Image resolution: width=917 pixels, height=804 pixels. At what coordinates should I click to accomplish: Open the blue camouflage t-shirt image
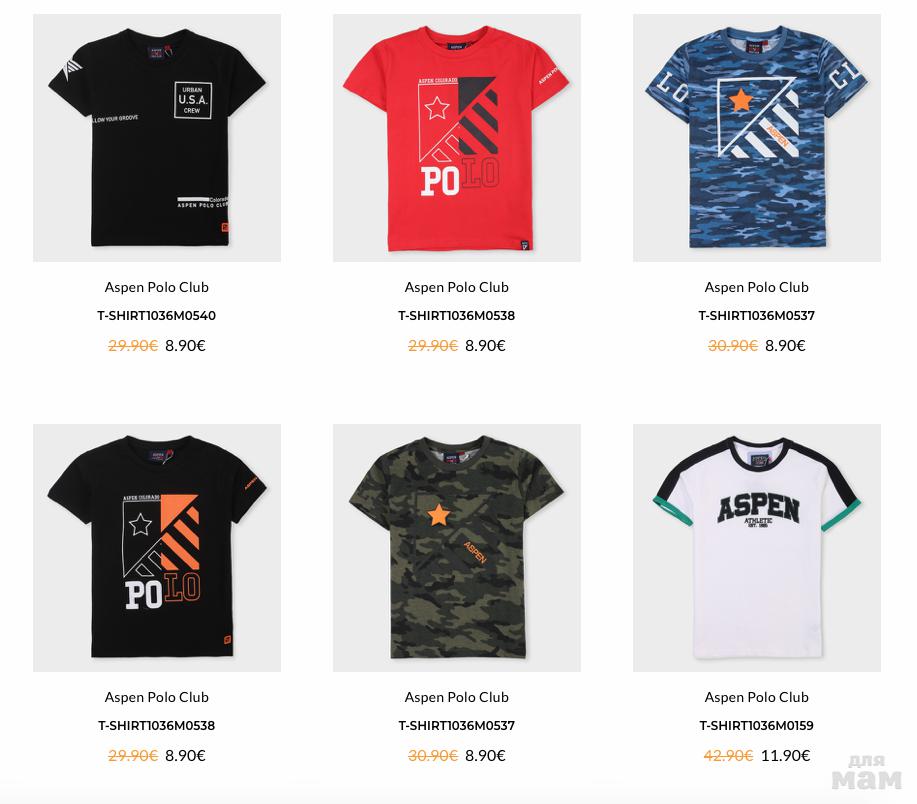point(757,138)
